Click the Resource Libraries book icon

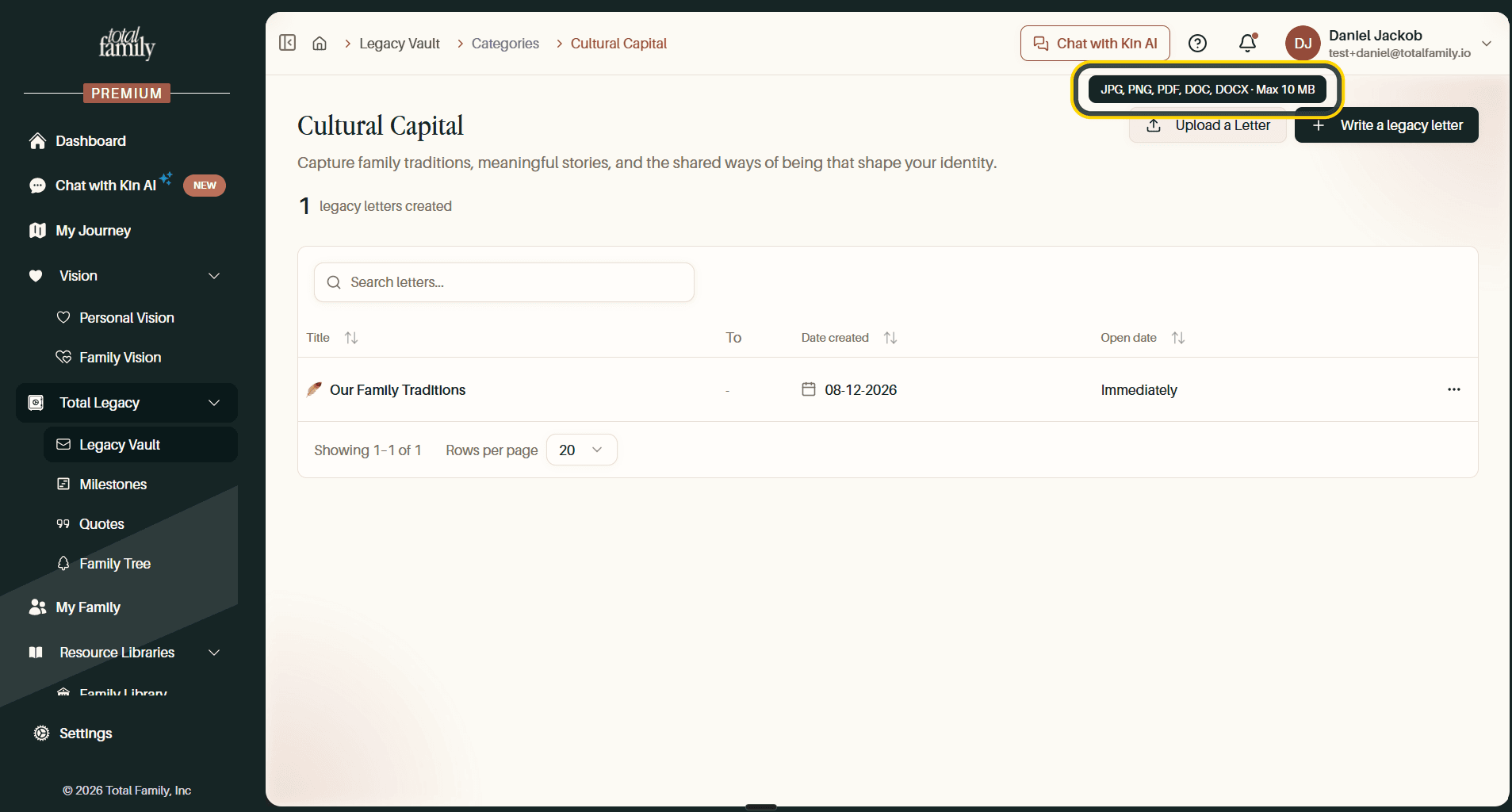coord(36,653)
